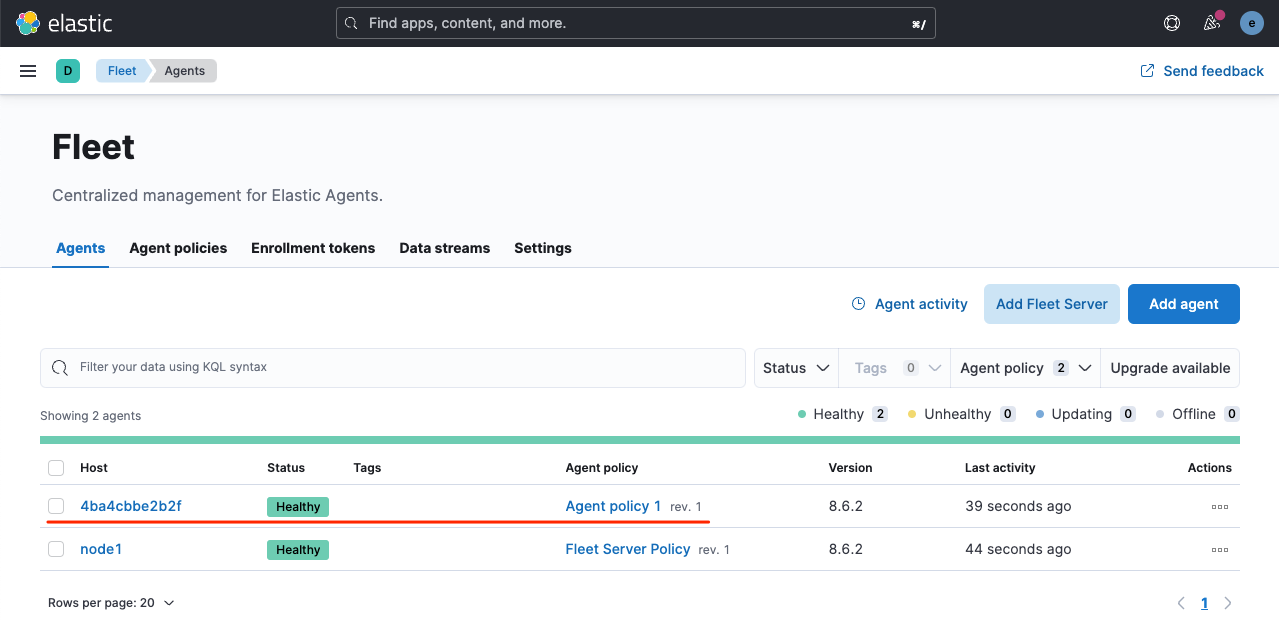Click the Last activity column header

[x=1000, y=468]
